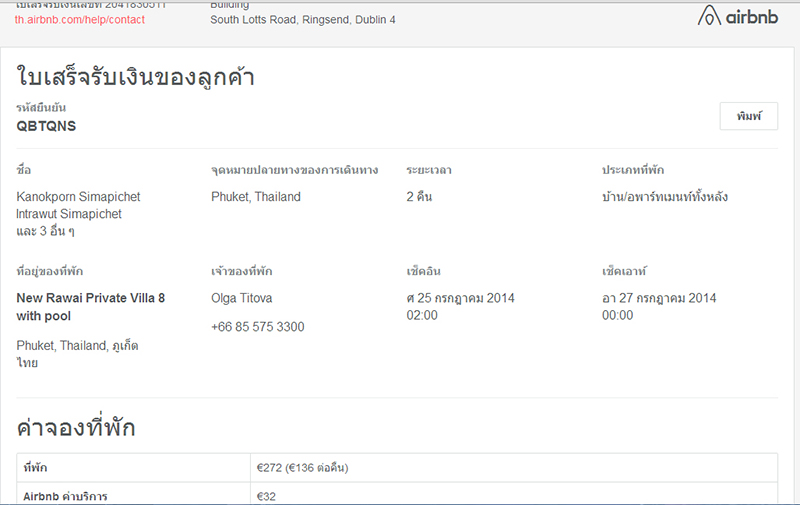Click the destination value Phuket, Thailand
Image resolution: width=800 pixels, height=505 pixels.
pos(256,197)
